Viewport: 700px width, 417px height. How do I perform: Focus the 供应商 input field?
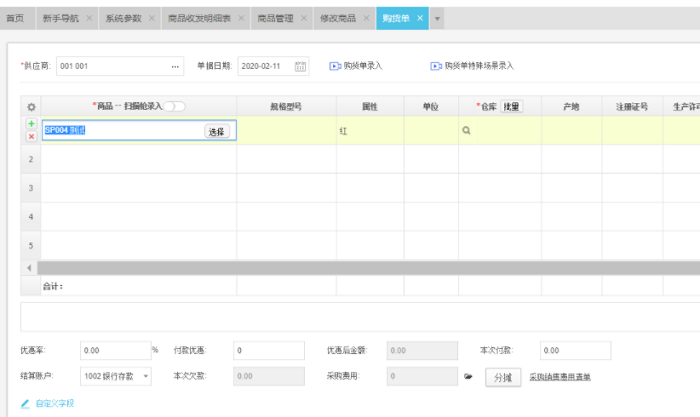point(120,66)
